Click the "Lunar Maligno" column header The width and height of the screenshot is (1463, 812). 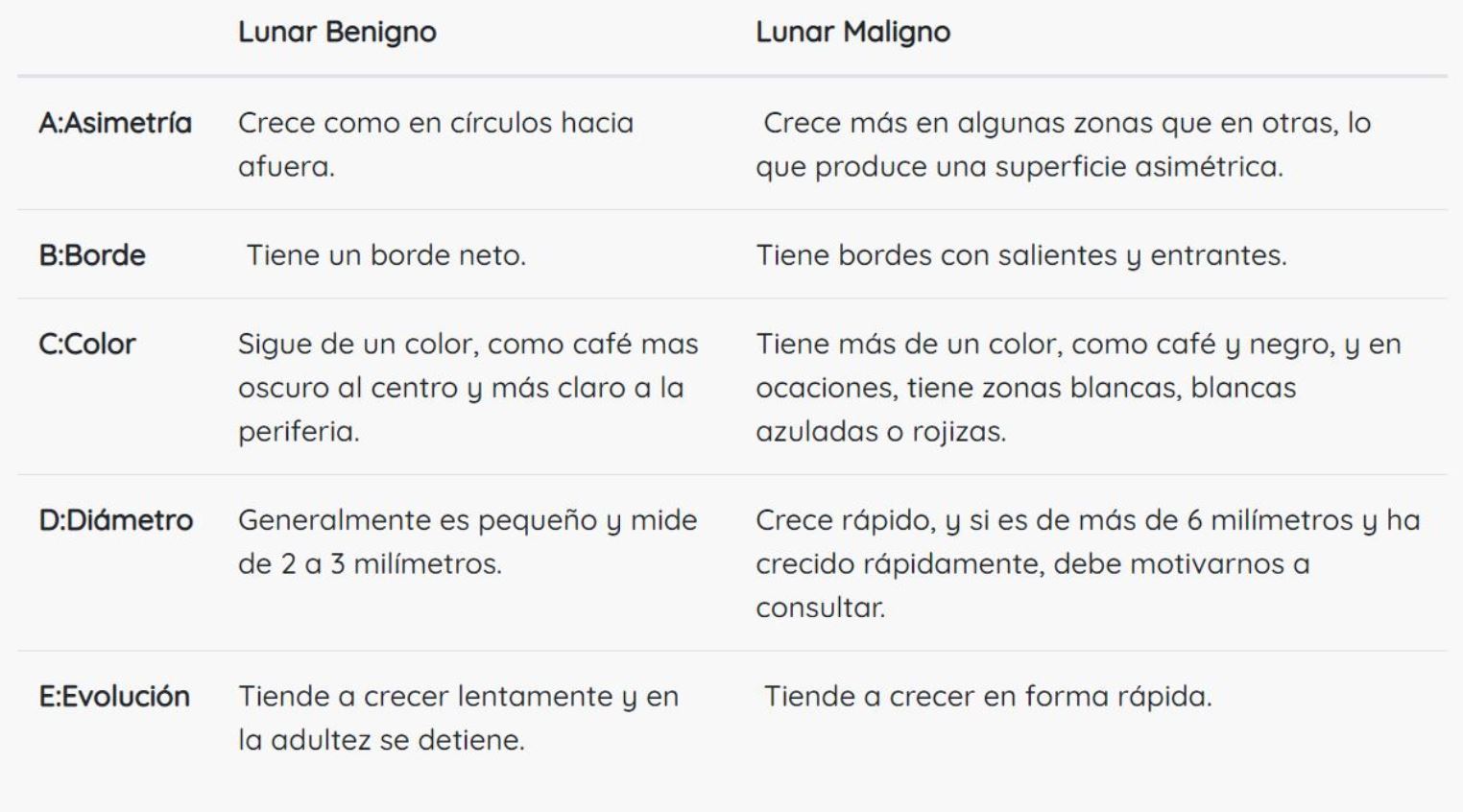852,32
